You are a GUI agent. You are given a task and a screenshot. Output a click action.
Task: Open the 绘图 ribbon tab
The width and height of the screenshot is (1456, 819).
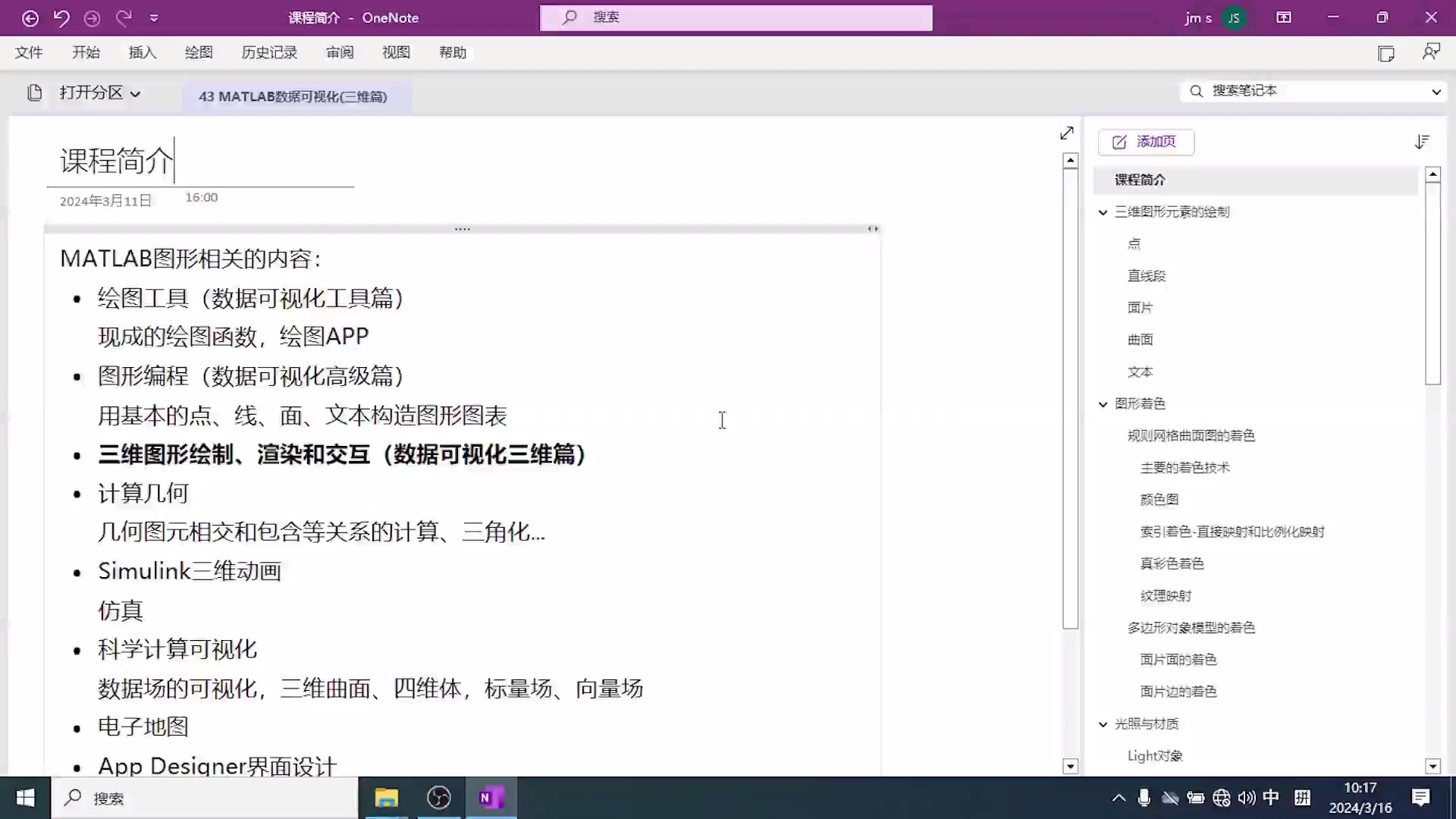198,52
